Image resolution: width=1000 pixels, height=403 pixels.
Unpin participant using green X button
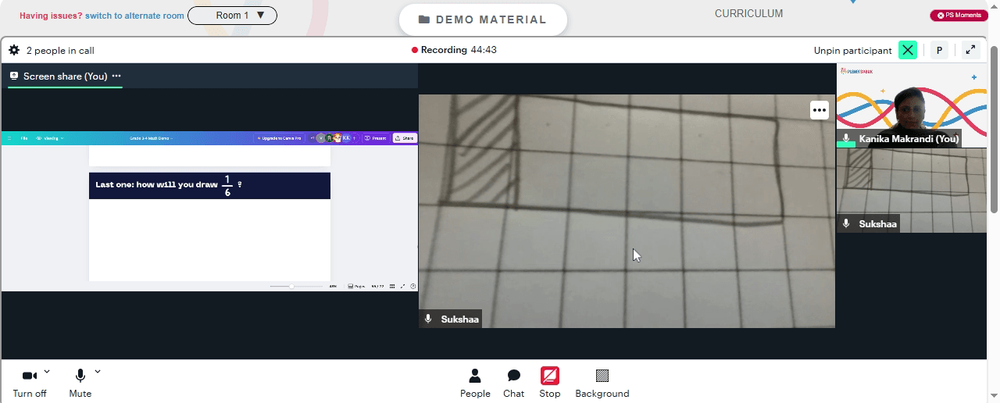(x=908, y=50)
